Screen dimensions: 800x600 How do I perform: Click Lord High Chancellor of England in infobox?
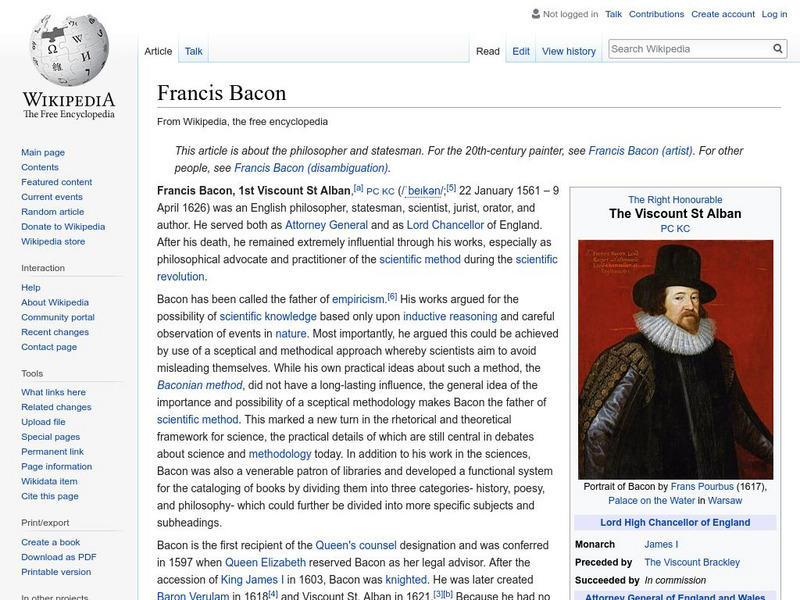676,521
